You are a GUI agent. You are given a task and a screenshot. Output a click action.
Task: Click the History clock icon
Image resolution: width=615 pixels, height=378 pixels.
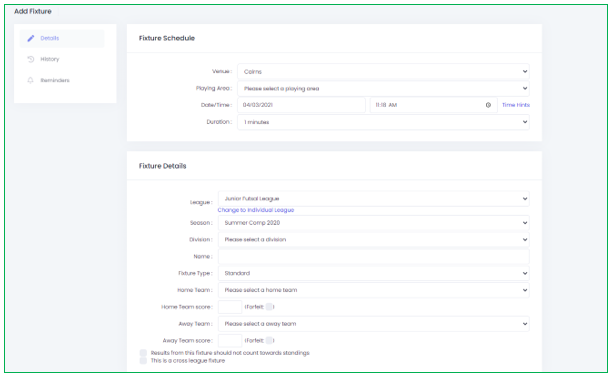[x=31, y=59]
